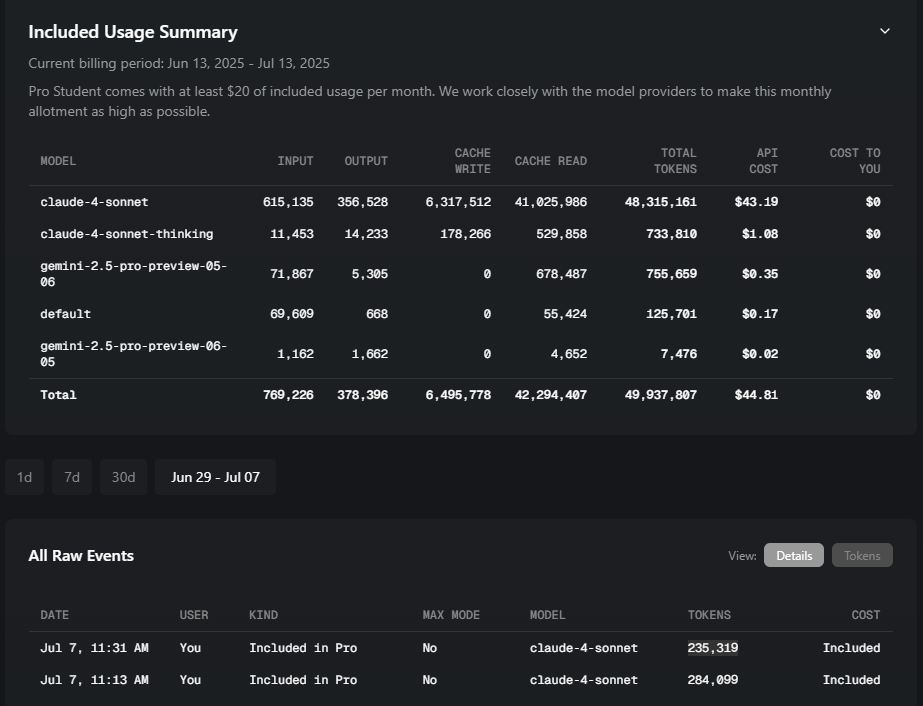This screenshot has height=706, width=923.
Task: Select the 30d time range
Action: coord(124,477)
